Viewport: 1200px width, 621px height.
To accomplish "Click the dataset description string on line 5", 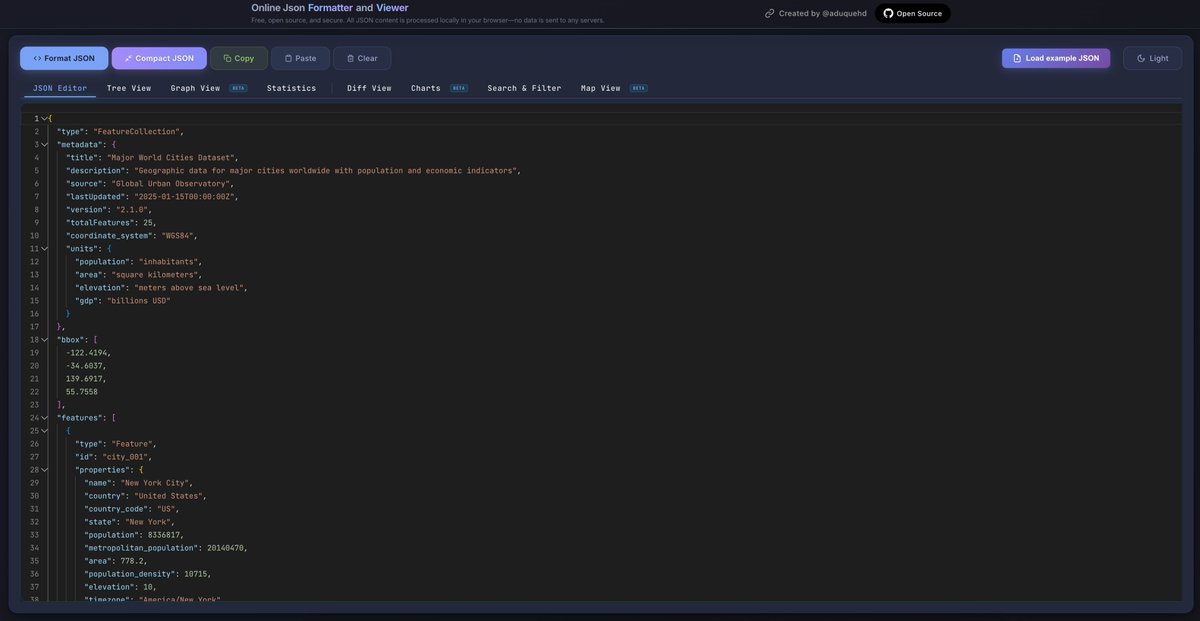I will coord(326,171).
